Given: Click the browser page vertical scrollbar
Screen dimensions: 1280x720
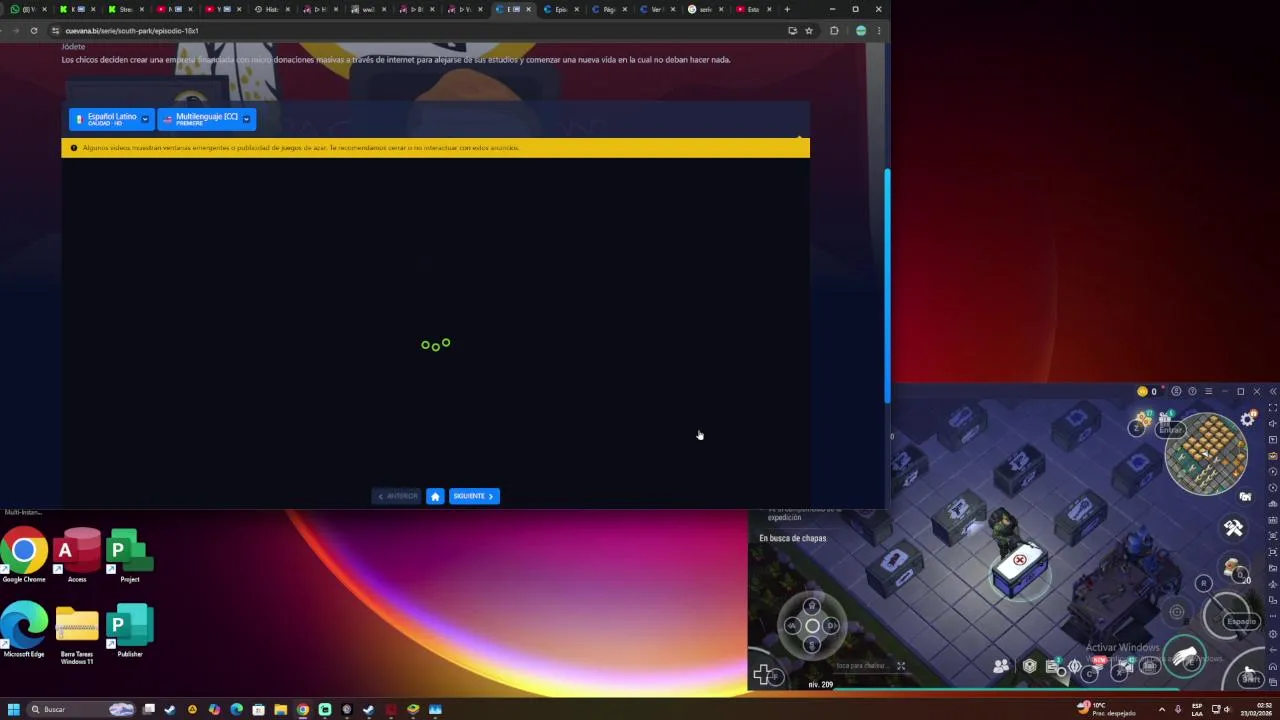Looking at the screenshot, I should click(x=887, y=285).
